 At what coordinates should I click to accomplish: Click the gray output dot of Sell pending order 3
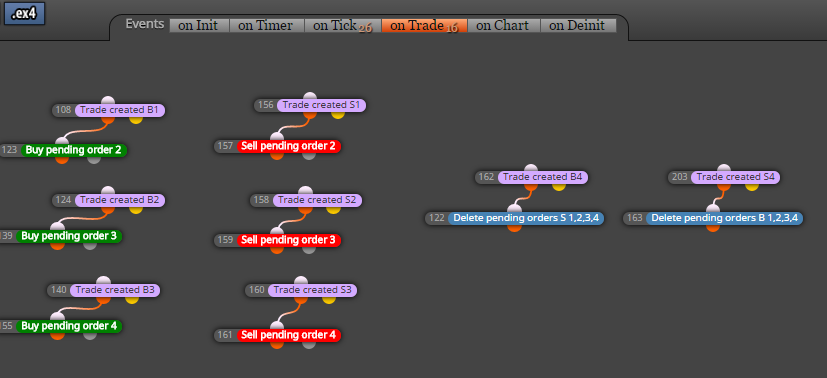pos(309,249)
